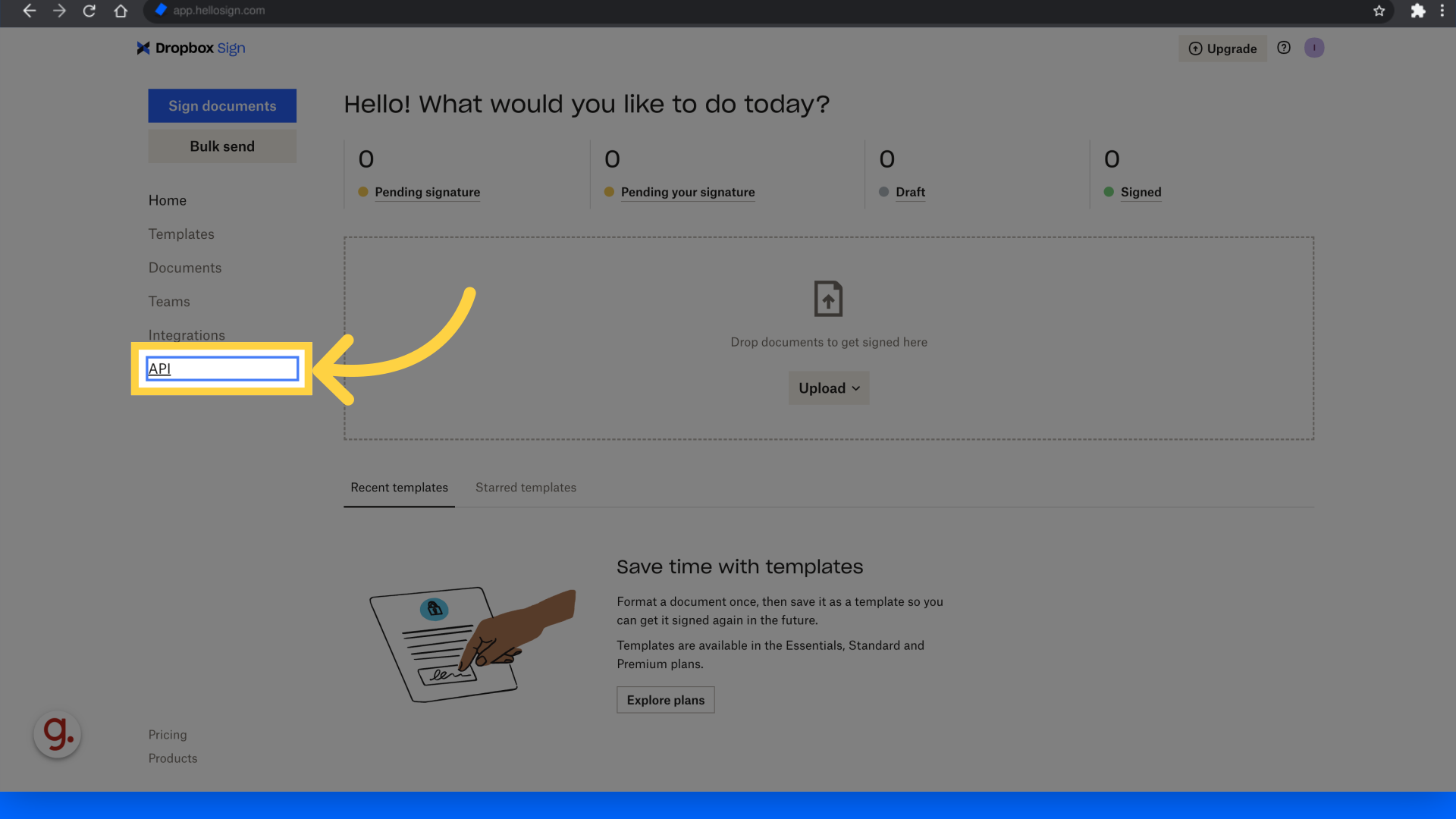Click the Sign documents button

(221, 105)
